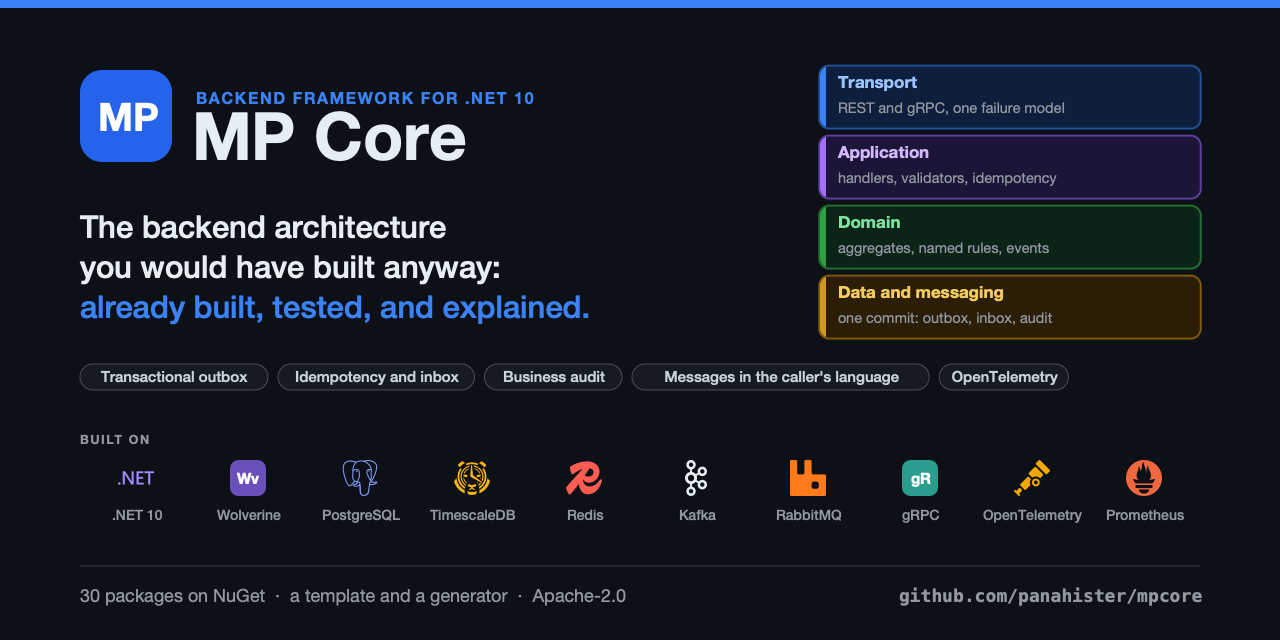Click the 'Kafka' label
Screen dimensions: 1280x640
coord(697,516)
